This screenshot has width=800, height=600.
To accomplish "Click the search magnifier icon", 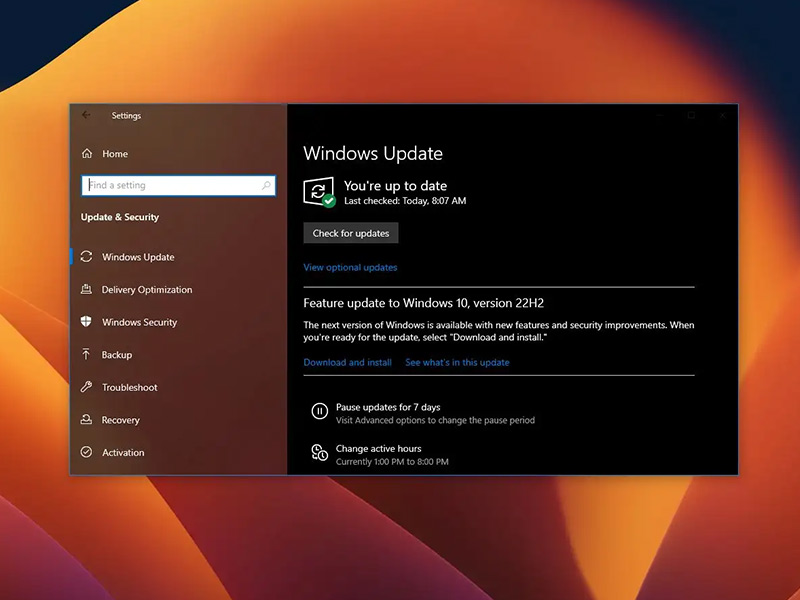I will [266, 185].
